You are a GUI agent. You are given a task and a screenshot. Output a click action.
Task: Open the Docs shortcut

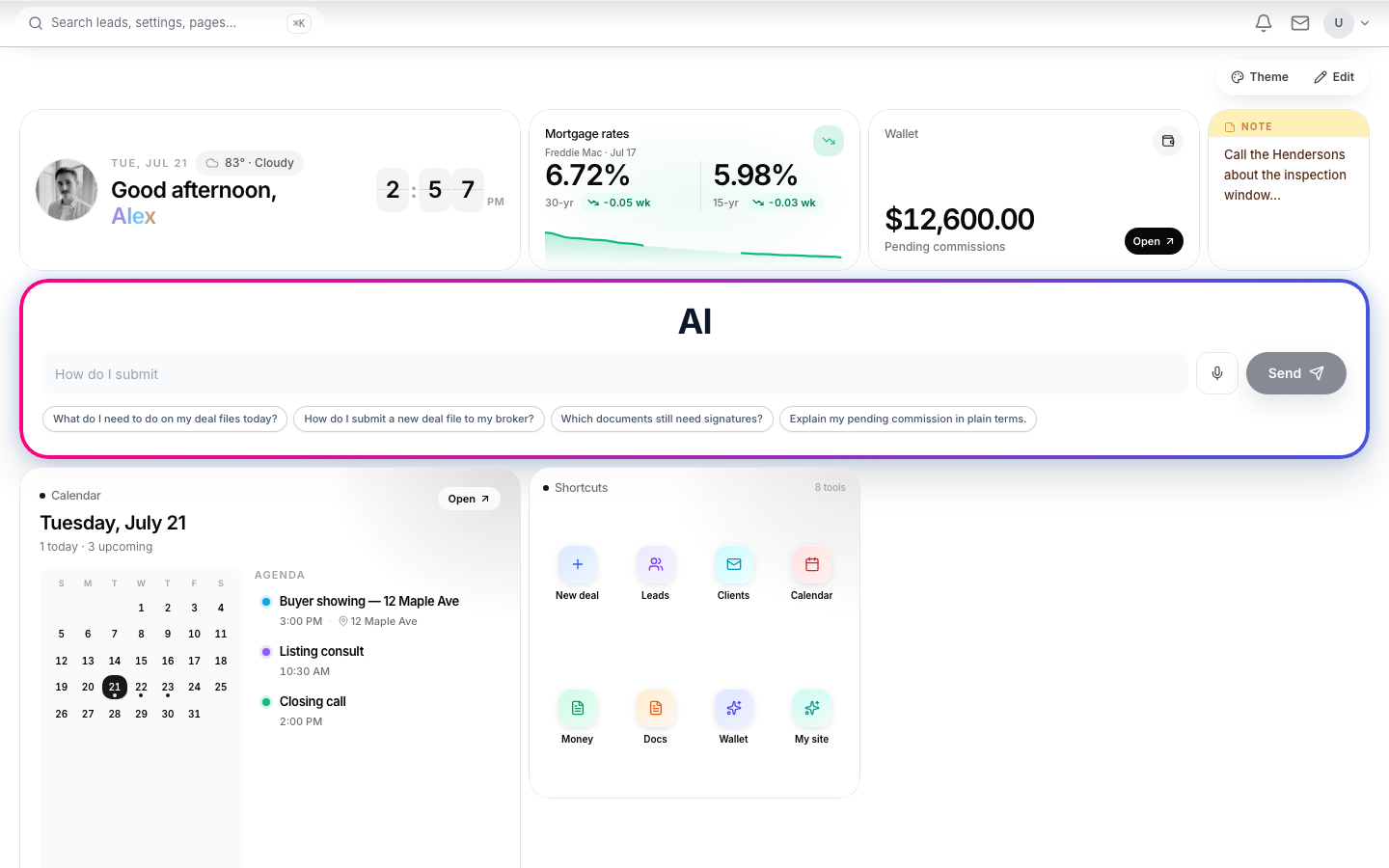[655, 717]
